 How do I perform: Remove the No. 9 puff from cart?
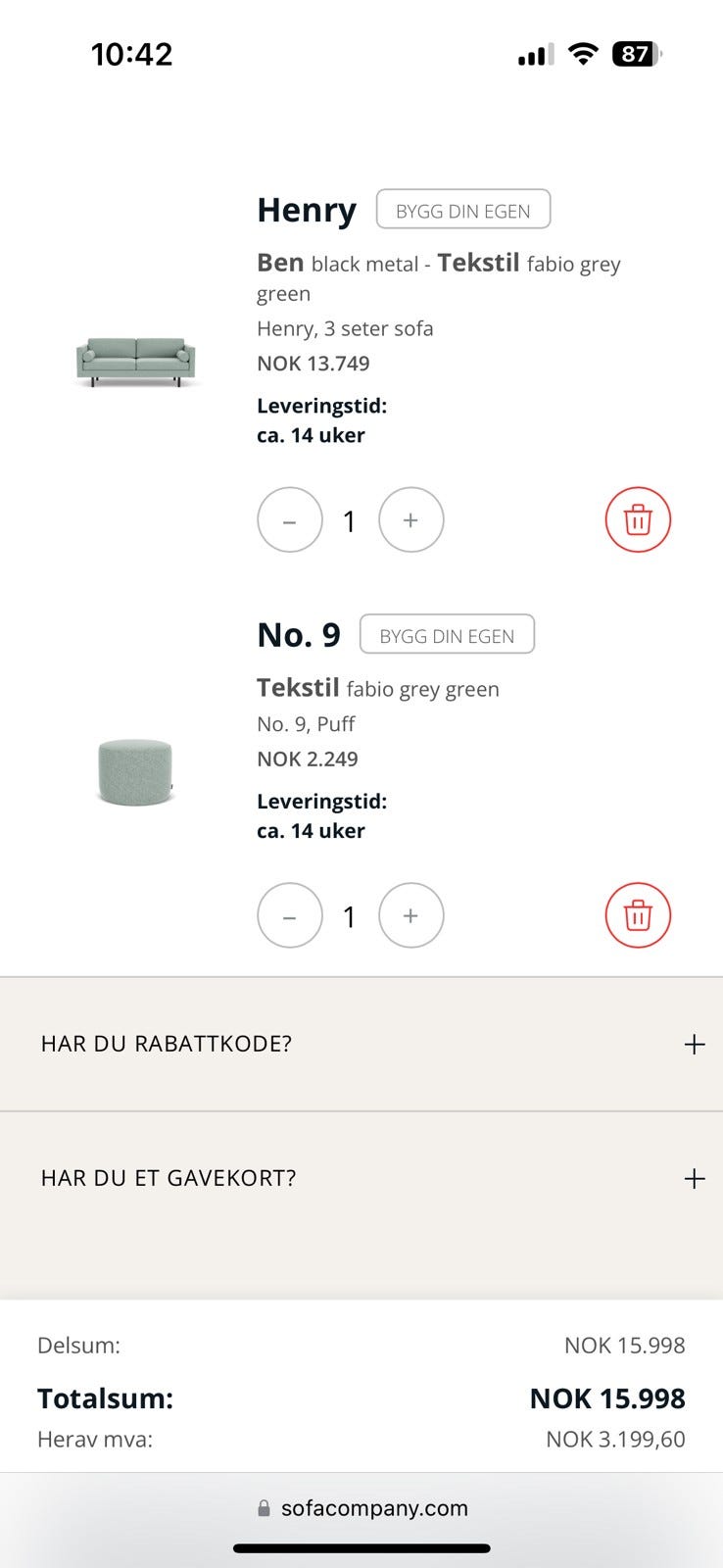click(x=638, y=915)
